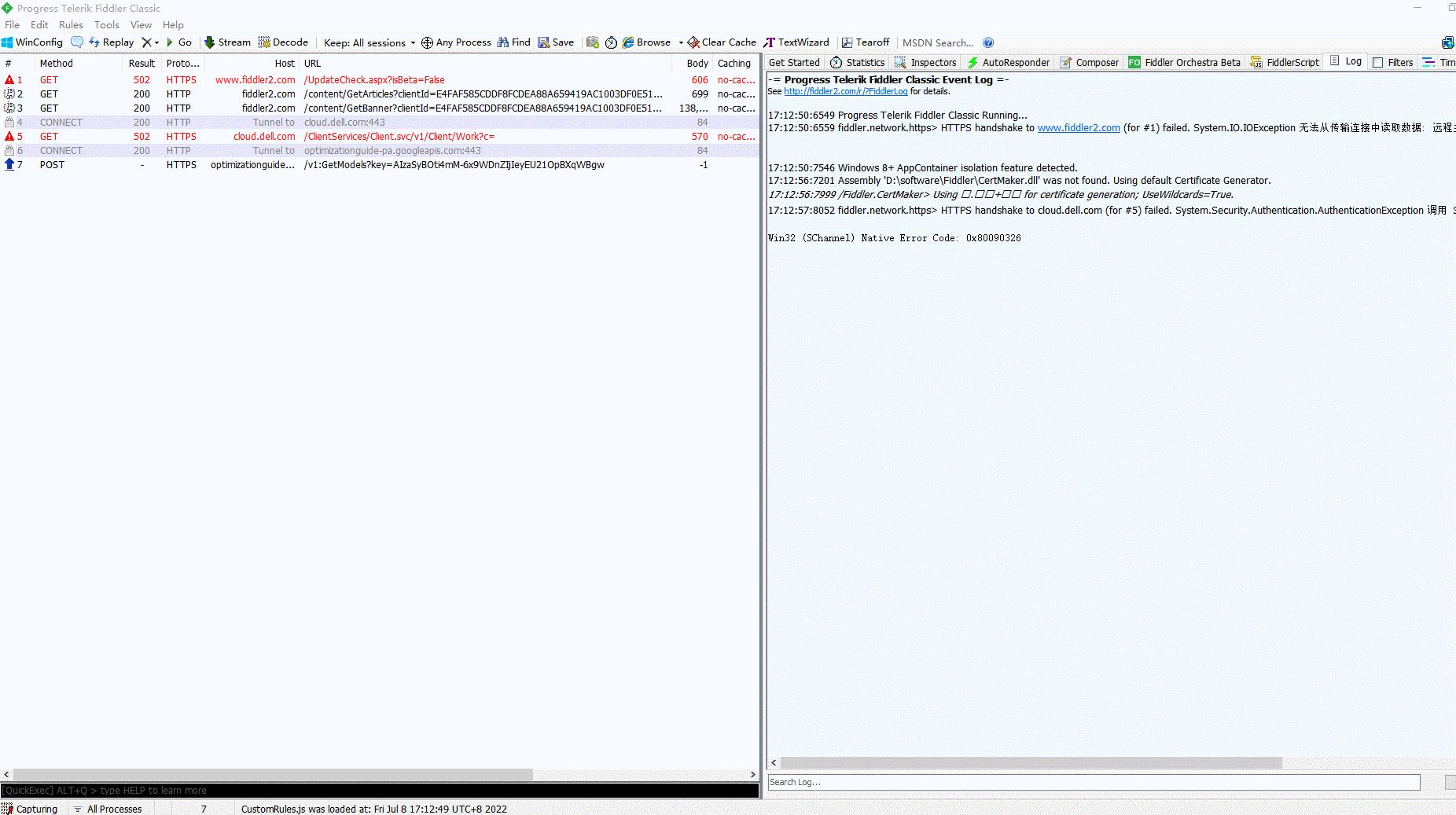Click the comment bubble icon in toolbar
This screenshot has width=1456, height=815.
[x=76, y=42]
